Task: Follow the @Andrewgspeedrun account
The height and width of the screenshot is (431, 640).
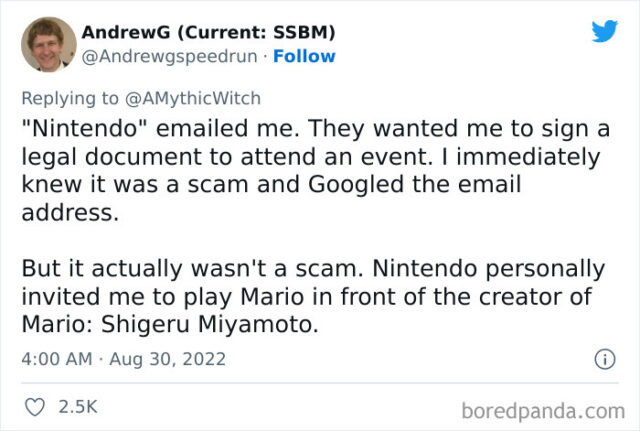Action: pyautogui.click(x=304, y=55)
